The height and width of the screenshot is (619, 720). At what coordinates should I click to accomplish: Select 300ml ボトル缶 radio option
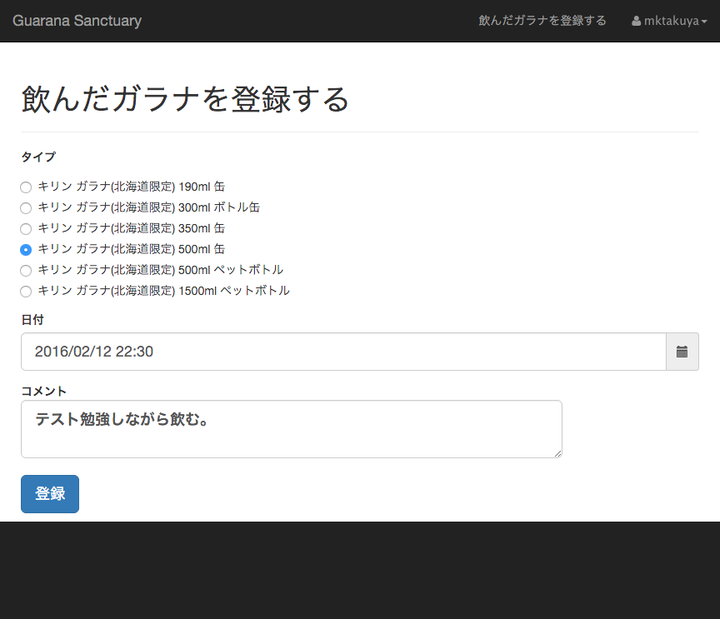26,208
